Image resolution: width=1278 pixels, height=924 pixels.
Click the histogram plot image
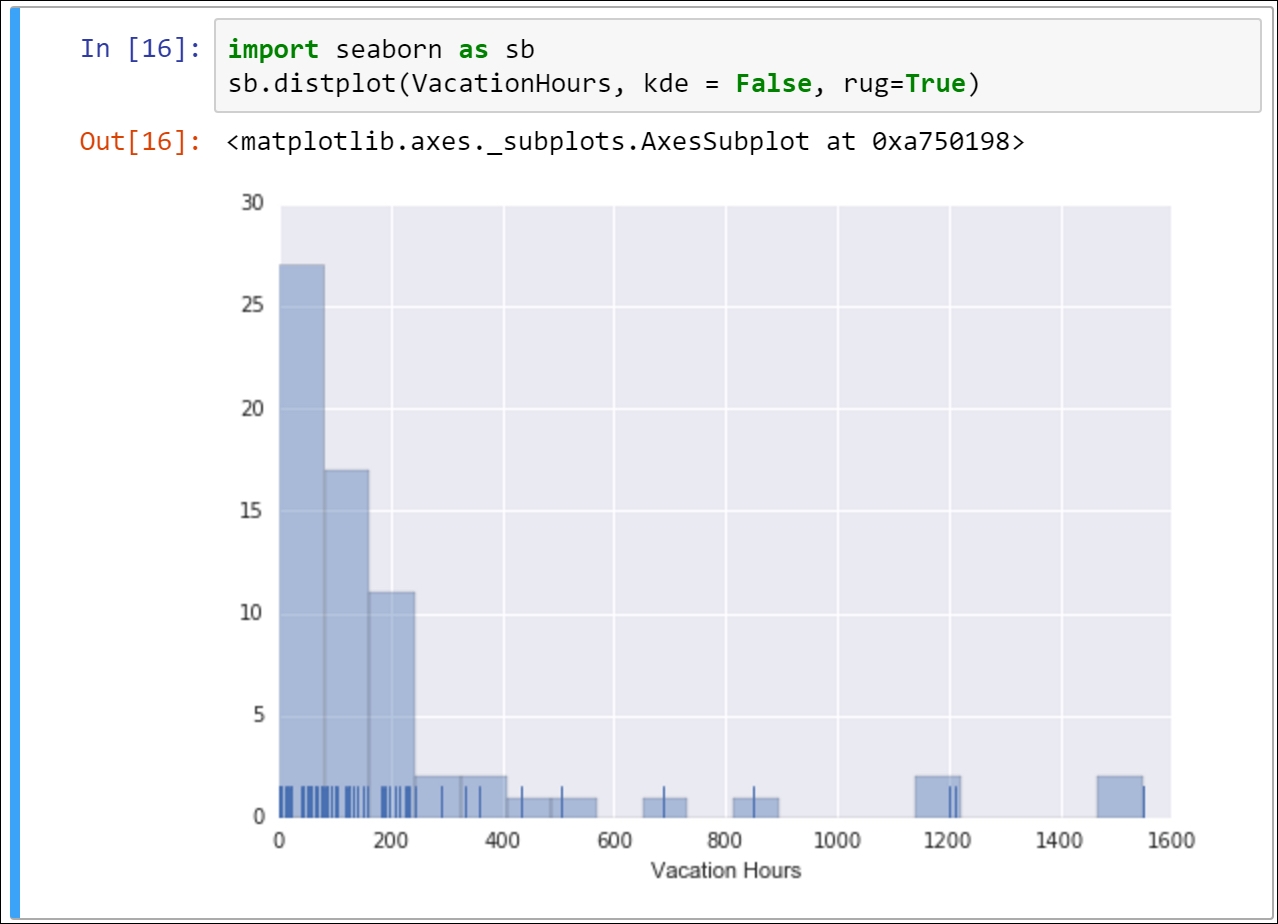[x=717, y=540]
